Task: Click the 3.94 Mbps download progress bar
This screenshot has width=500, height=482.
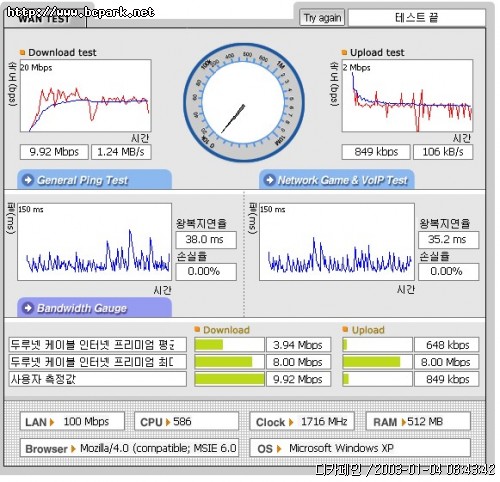Action: (x=229, y=345)
